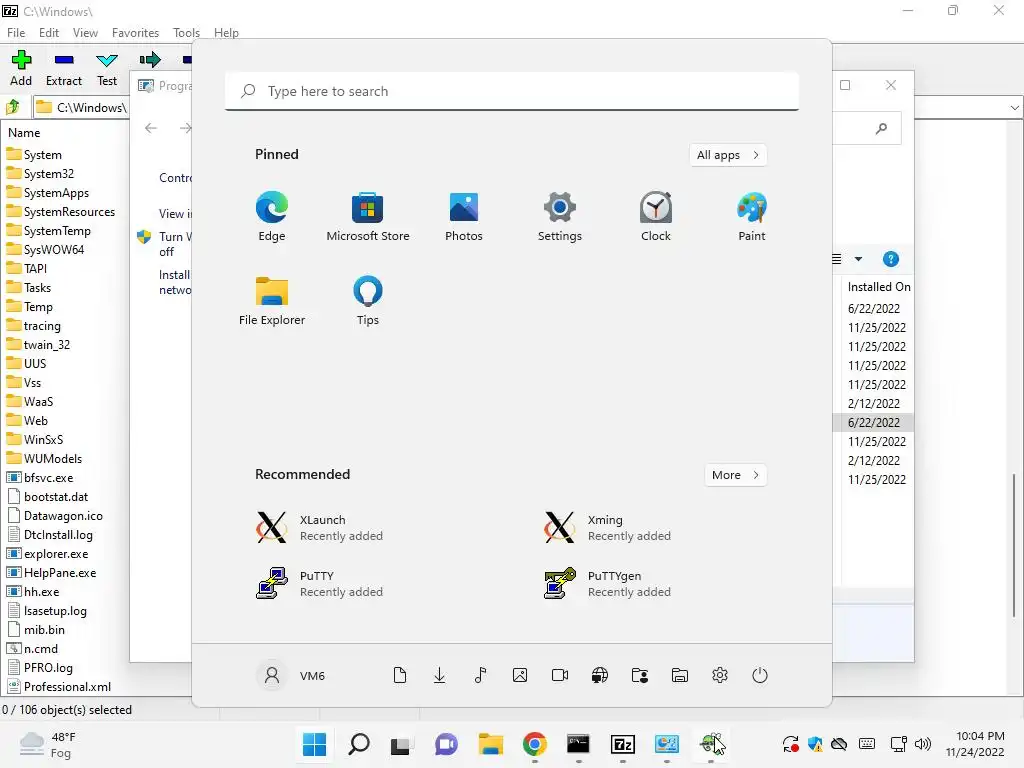Expand More recommended items

[735, 475]
